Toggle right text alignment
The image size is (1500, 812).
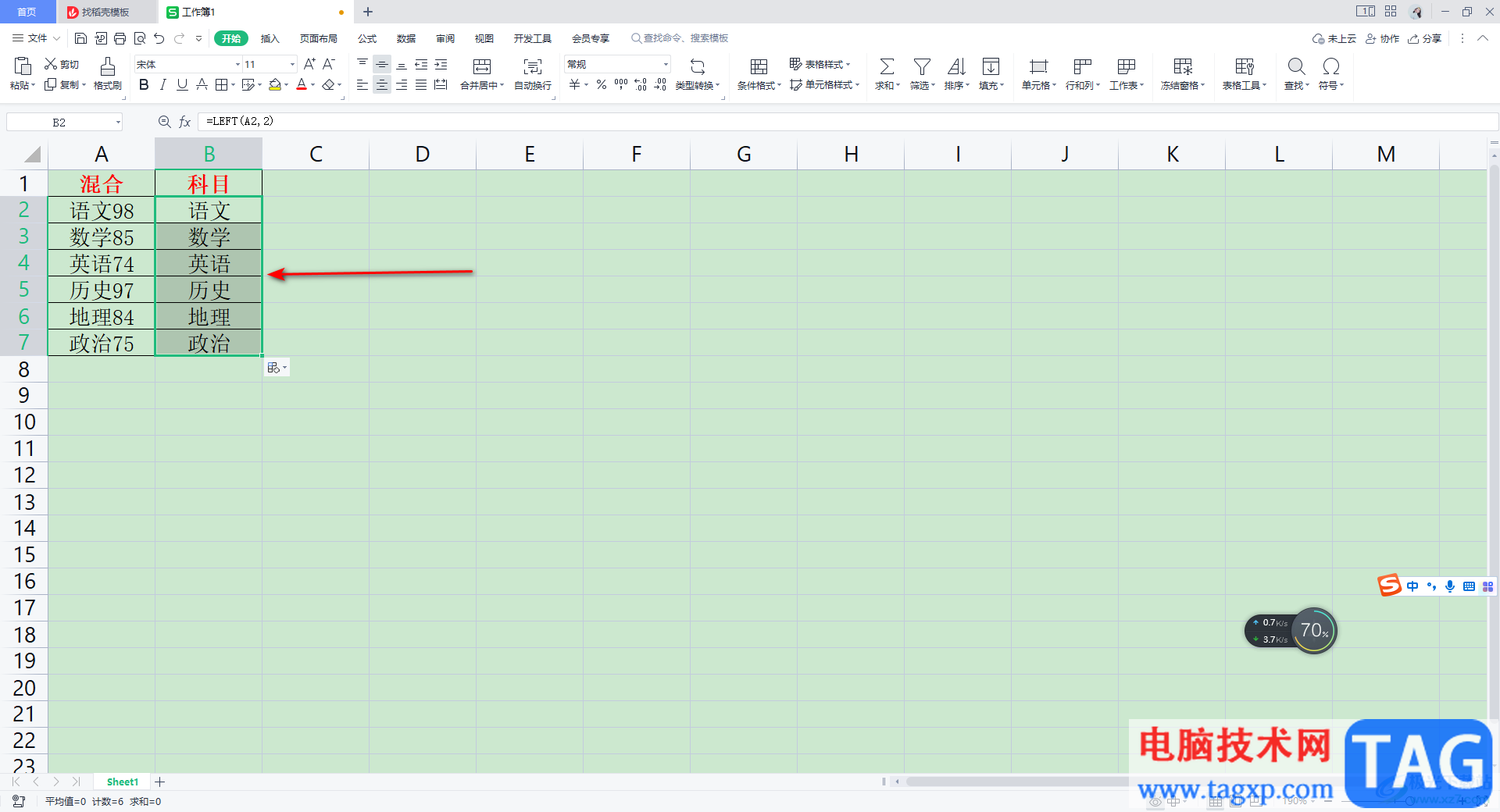pyautogui.click(x=402, y=84)
